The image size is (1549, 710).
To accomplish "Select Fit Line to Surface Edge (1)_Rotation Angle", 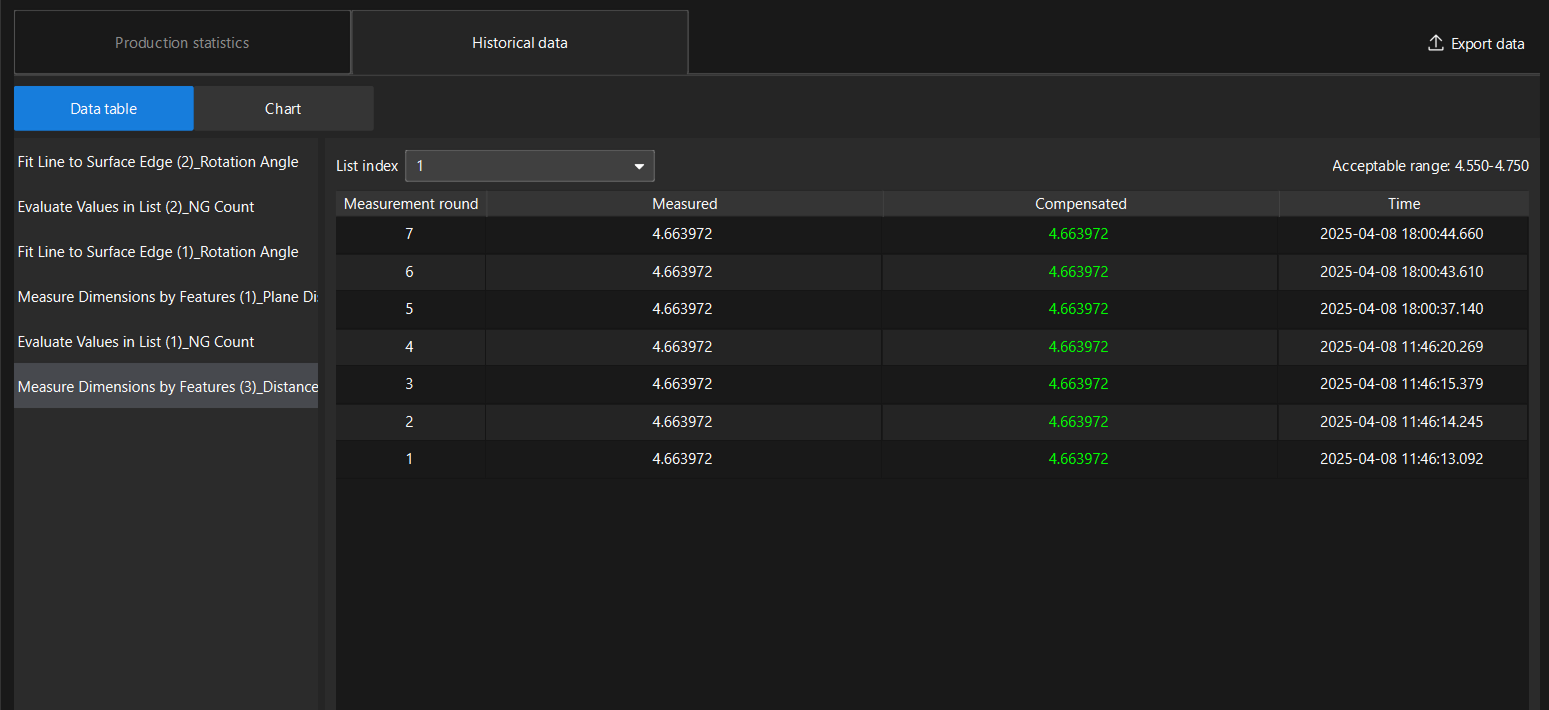I will (158, 252).
